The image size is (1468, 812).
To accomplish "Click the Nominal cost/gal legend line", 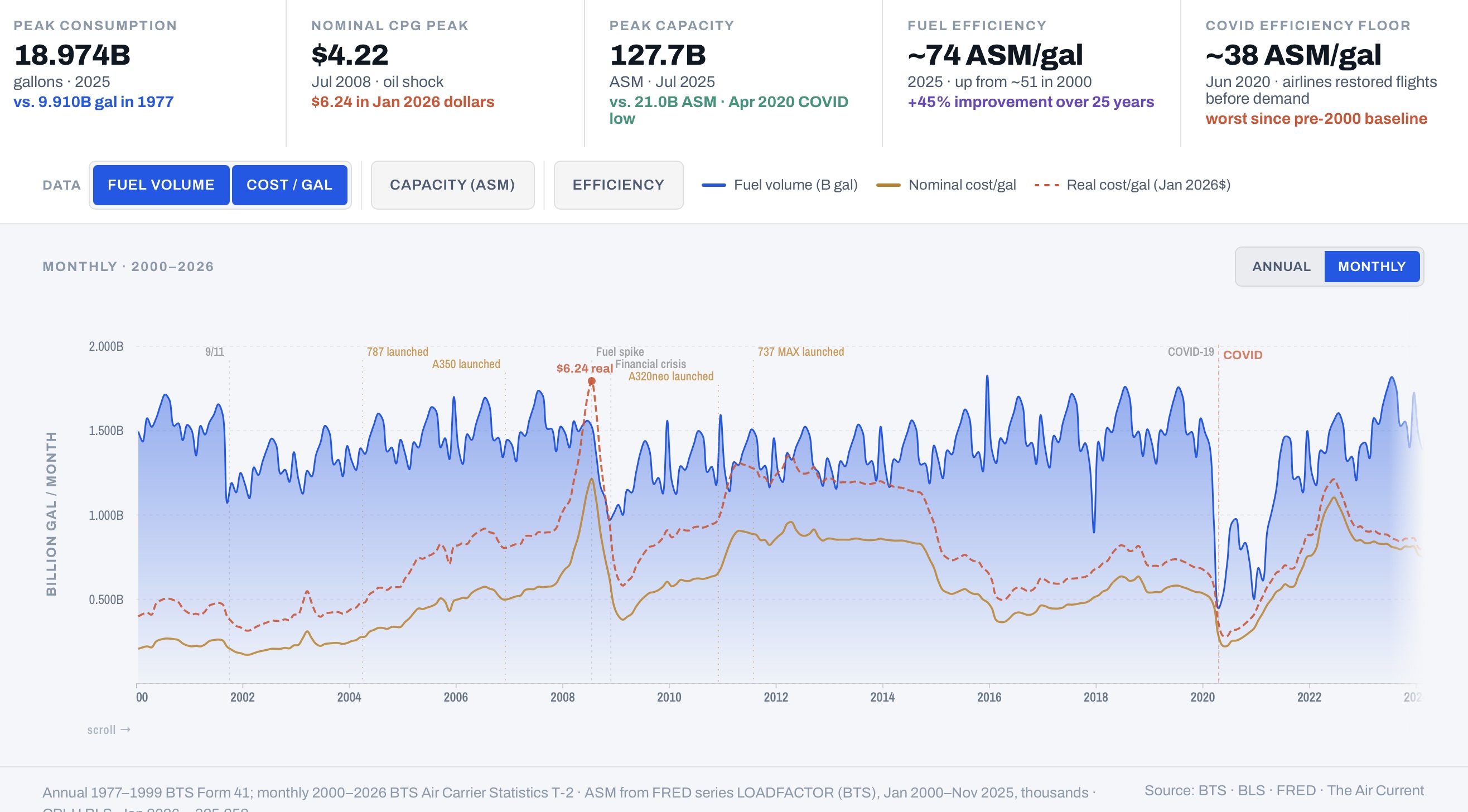I will [x=887, y=185].
